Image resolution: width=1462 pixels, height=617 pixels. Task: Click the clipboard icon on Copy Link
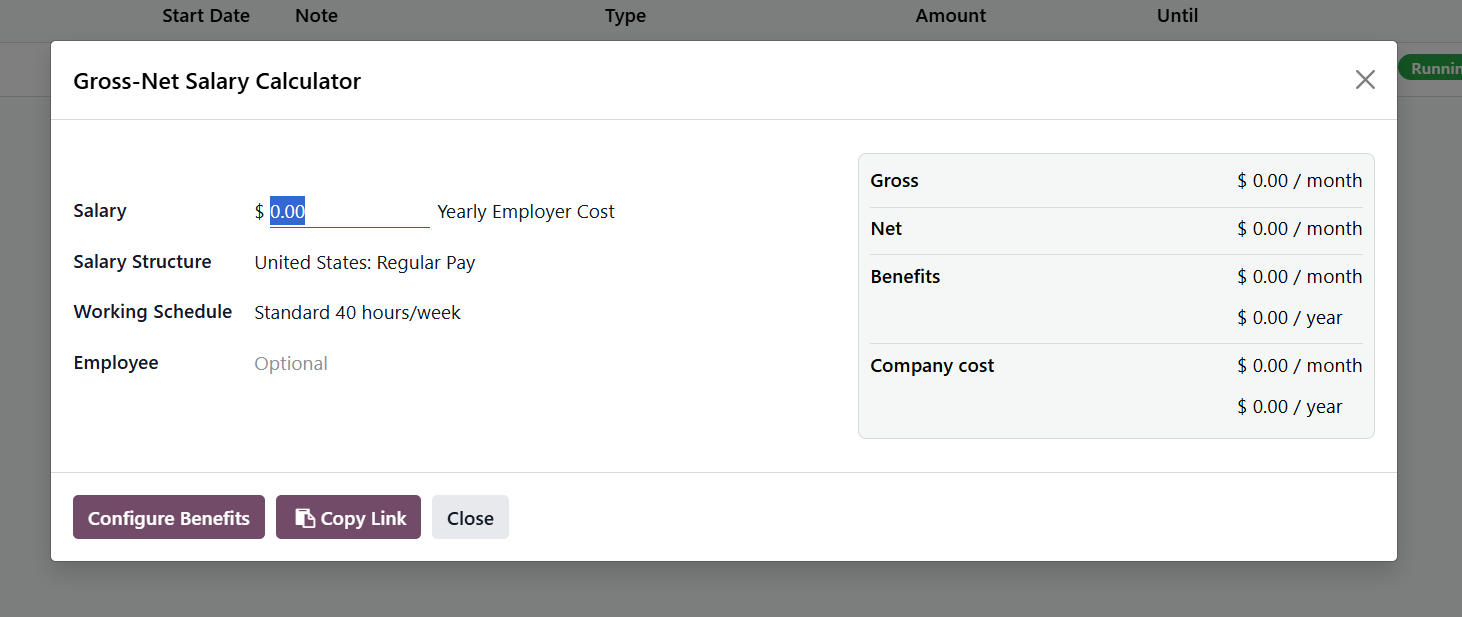click(305, 518)
